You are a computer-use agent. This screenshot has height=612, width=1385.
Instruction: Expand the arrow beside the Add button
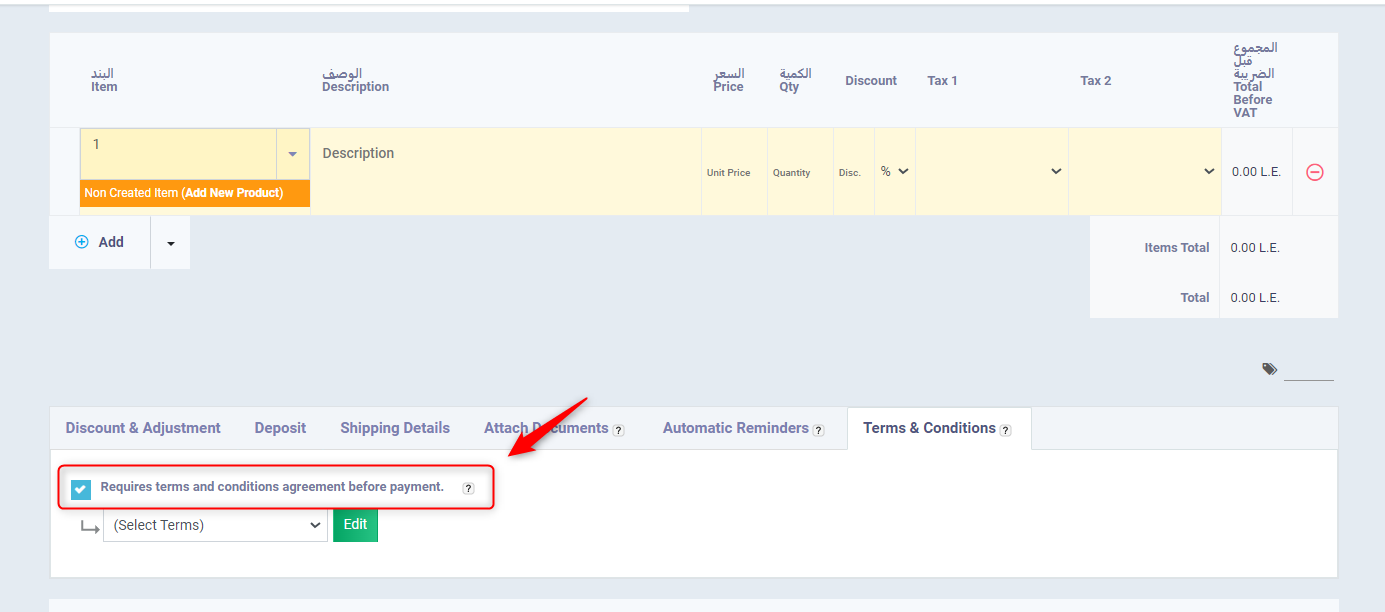tap(171, 243)
